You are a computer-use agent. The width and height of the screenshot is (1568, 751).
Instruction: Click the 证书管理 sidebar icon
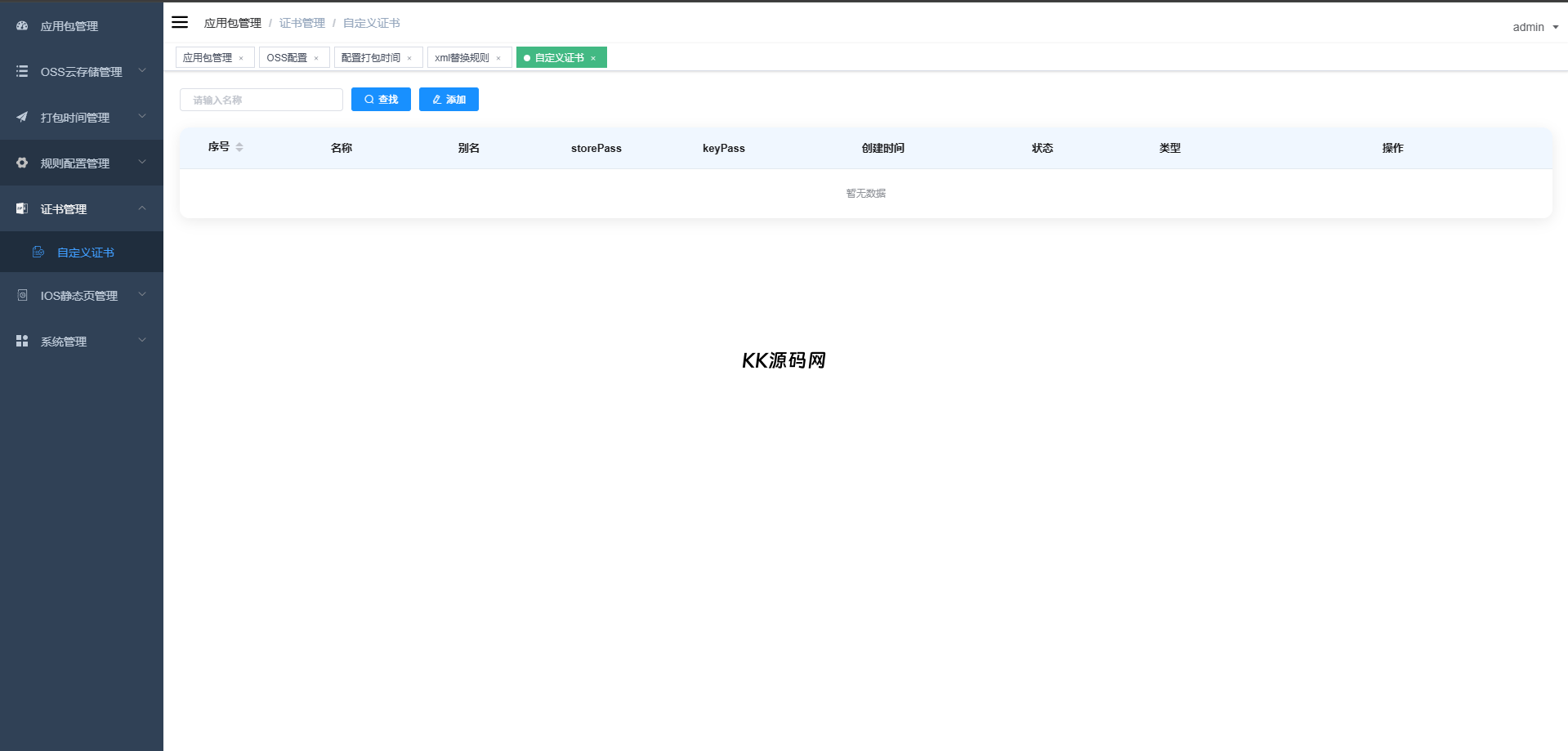coord(22,209)
